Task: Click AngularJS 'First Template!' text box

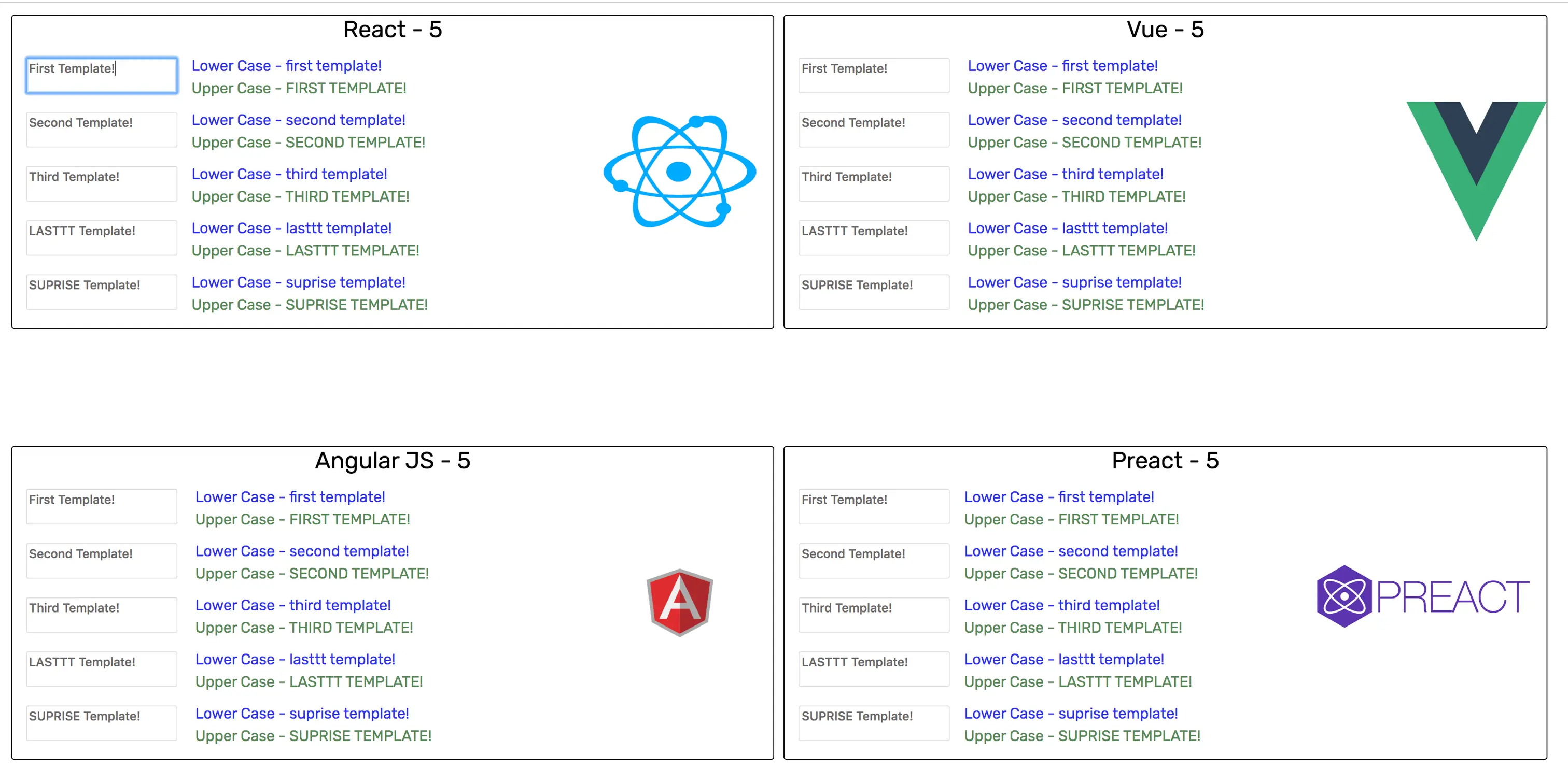Action: (102, 506)
